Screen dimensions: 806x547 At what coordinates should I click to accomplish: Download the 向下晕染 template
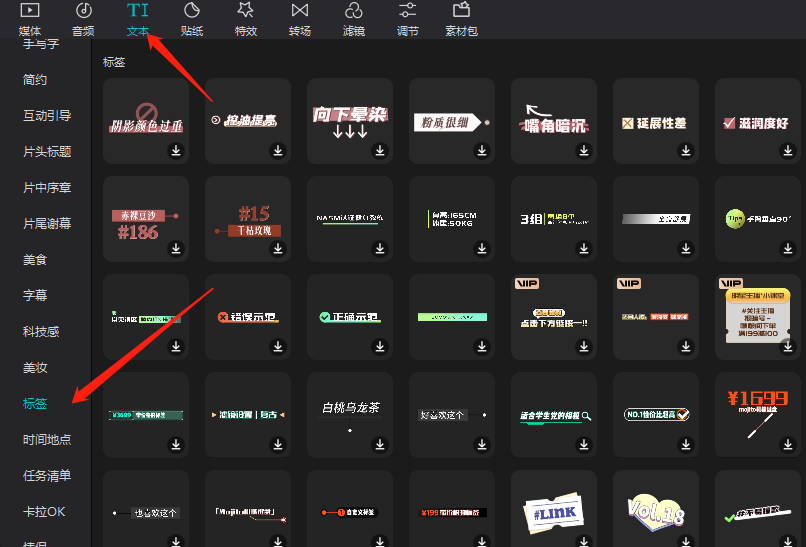(380, 151)
